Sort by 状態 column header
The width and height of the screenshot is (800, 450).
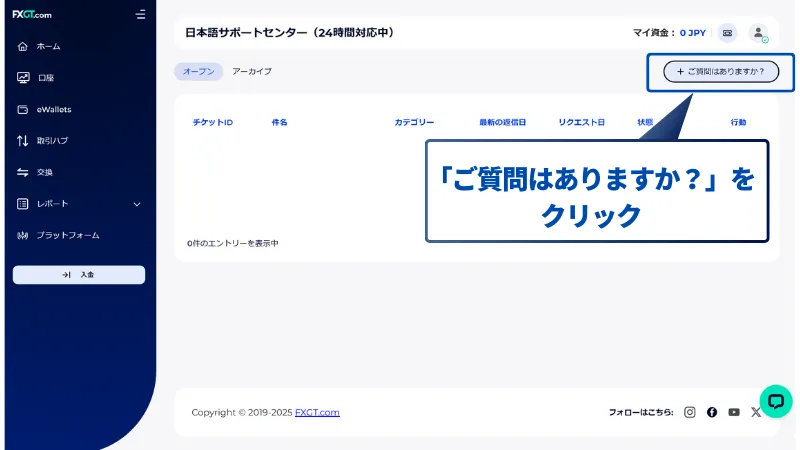tap(645, 122)
